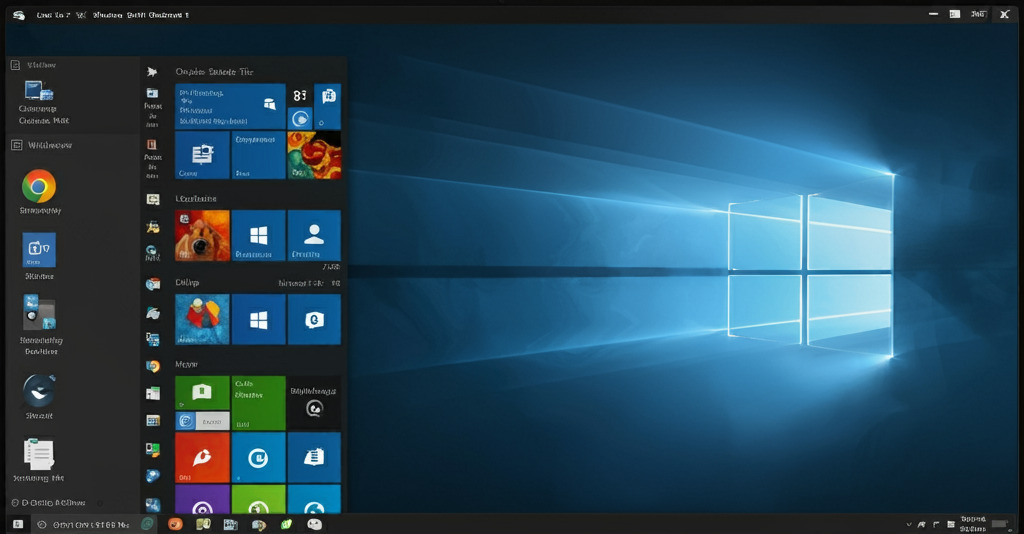Collapse the first section header in left panel

point(16,65)
